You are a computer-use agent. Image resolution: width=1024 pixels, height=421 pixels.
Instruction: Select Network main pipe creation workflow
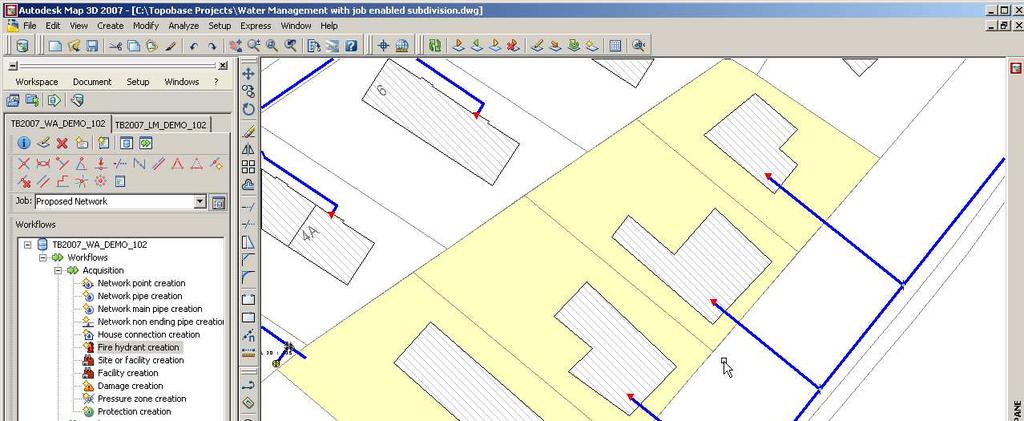150,309
